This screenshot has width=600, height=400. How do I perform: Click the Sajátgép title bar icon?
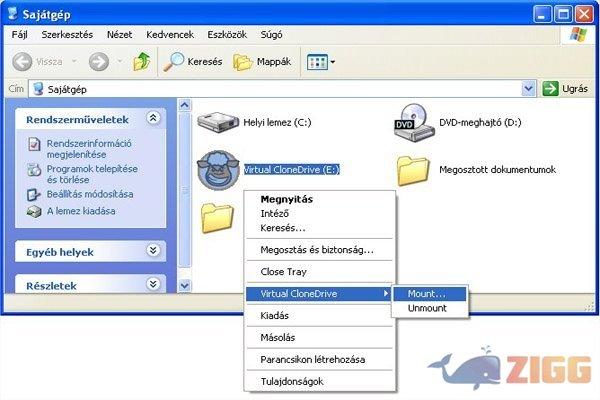click(12, 14)
